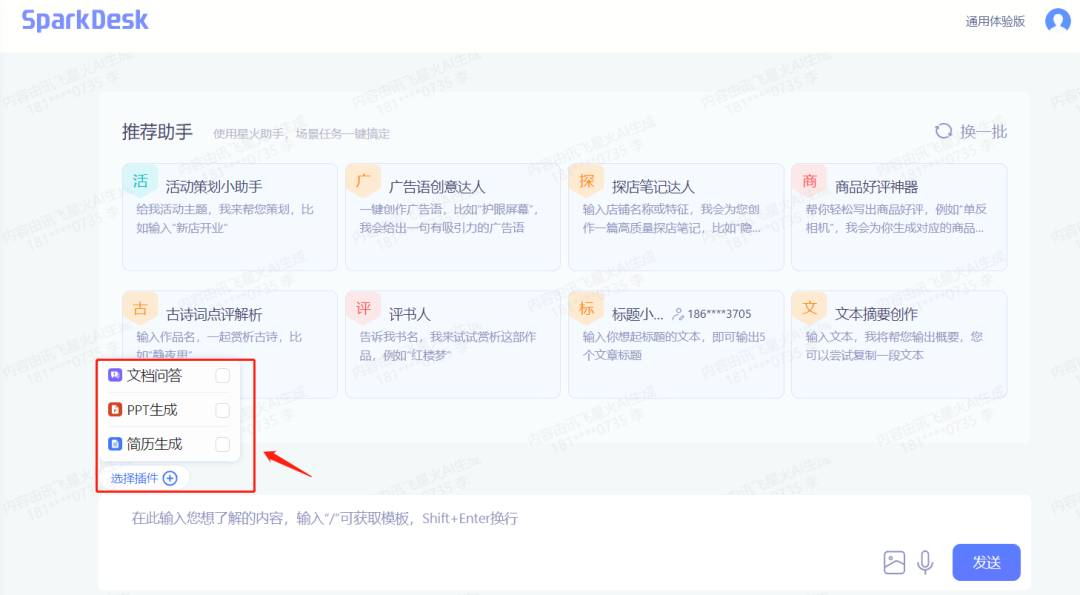Enable the 文档问答 checkbox
Viewport: 1080px width, 595px height.
[222, 375]
